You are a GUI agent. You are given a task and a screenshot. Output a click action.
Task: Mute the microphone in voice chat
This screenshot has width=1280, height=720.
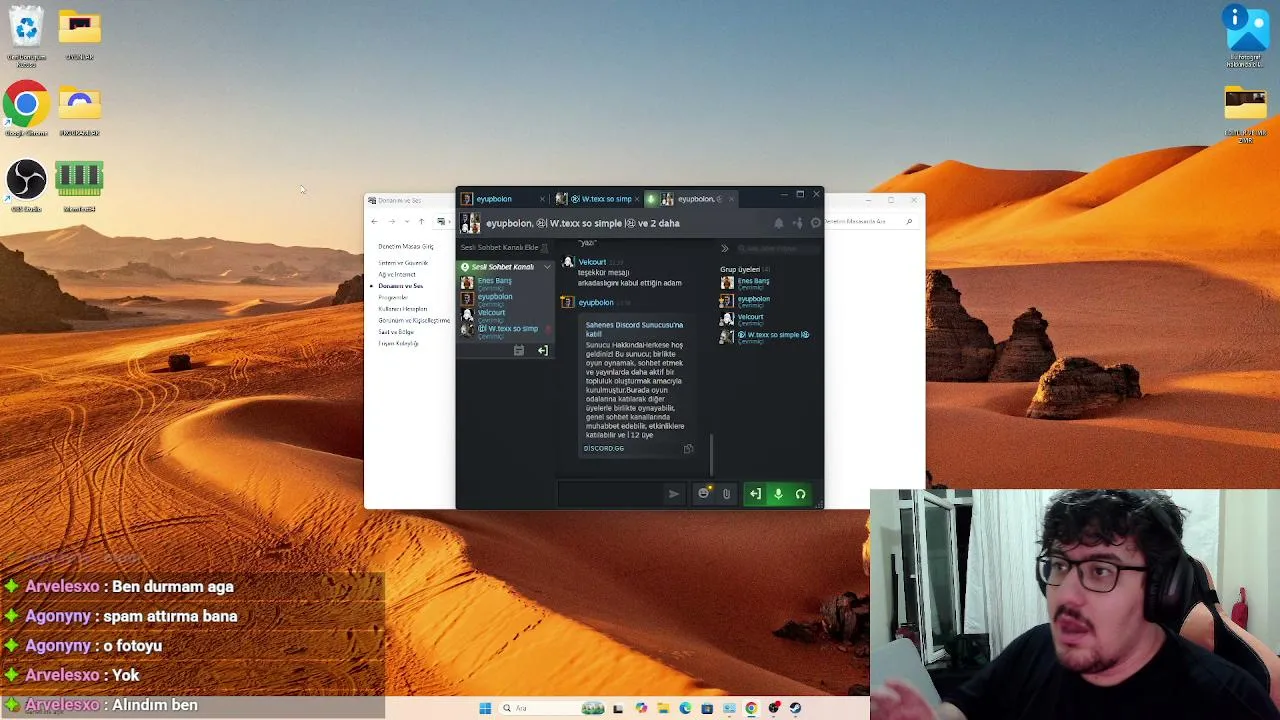[x=778, y=493]
